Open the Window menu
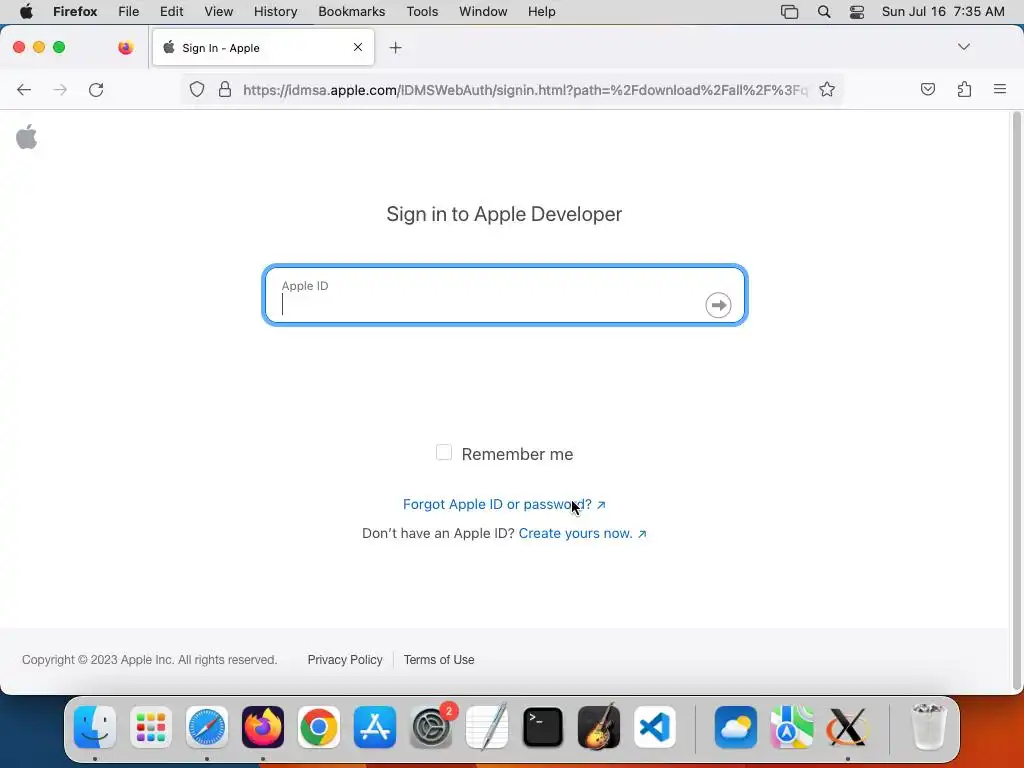1024x768 pixels. tap(483, 12)
